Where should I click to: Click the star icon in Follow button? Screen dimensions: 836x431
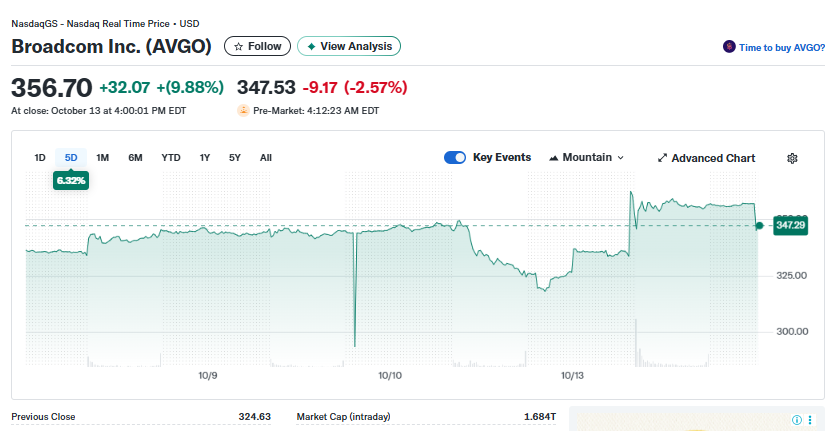pyautogui.click(x=238, y=47)
